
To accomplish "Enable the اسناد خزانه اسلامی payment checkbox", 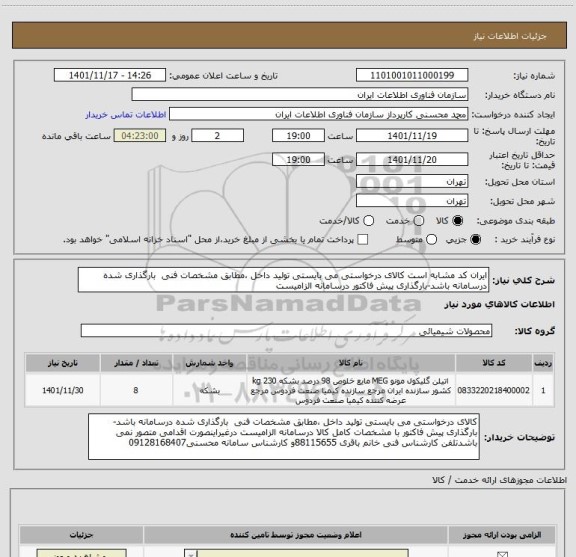I will click(363, 240).
